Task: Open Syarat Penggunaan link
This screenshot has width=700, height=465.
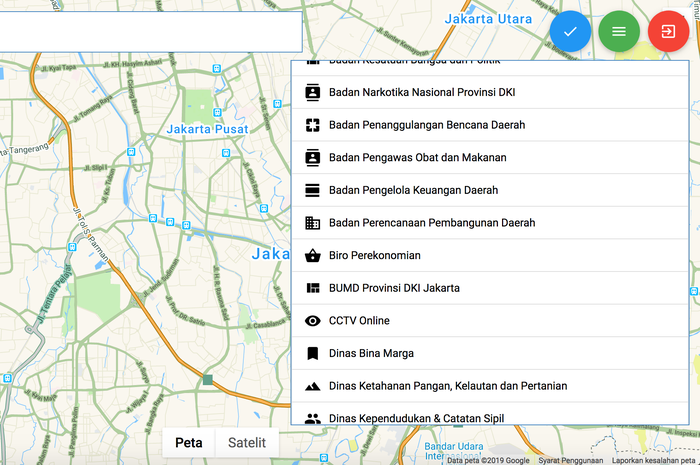Action: coord(571,460)
